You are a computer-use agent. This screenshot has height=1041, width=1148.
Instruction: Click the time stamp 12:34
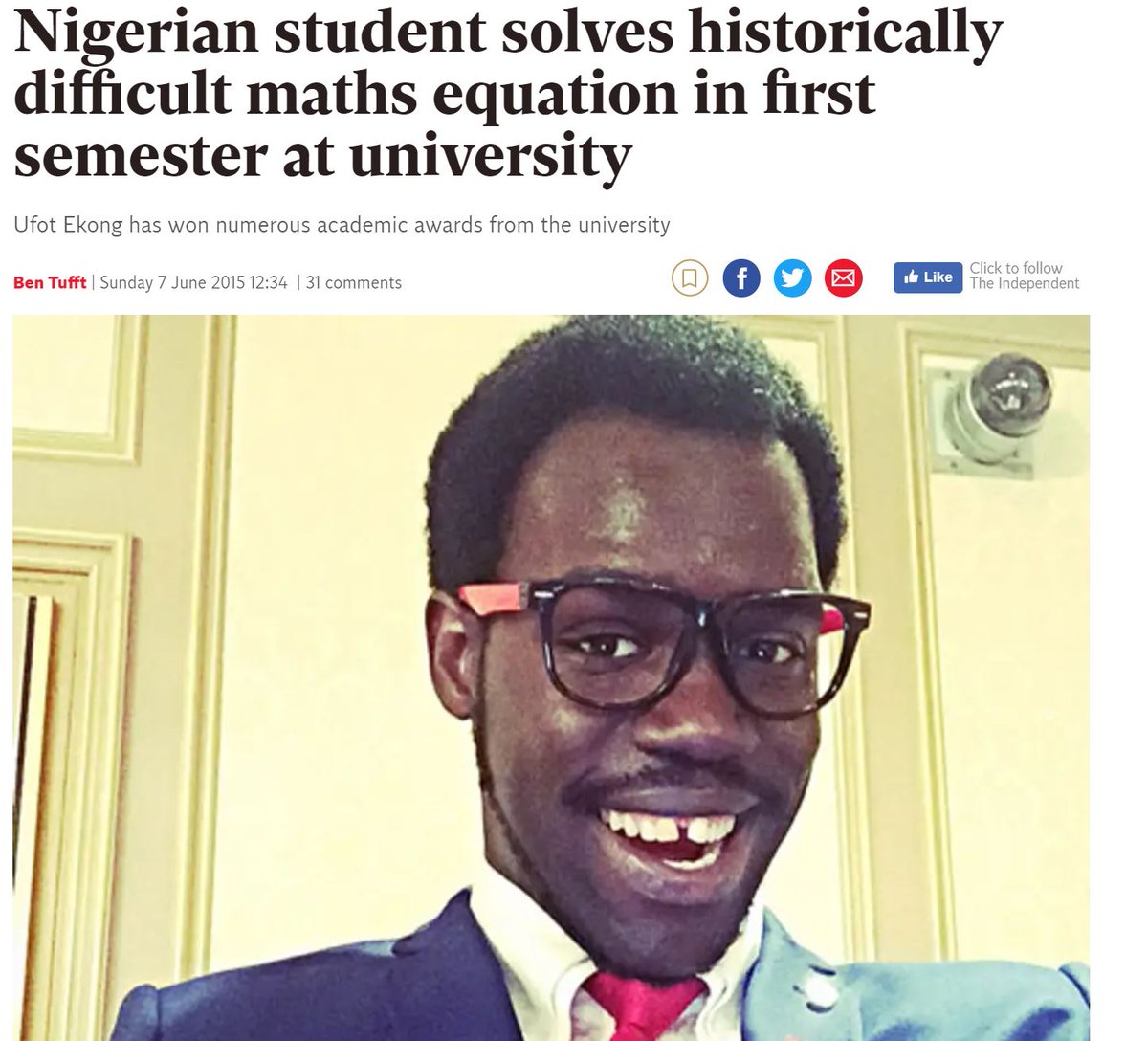pos(269,282)
